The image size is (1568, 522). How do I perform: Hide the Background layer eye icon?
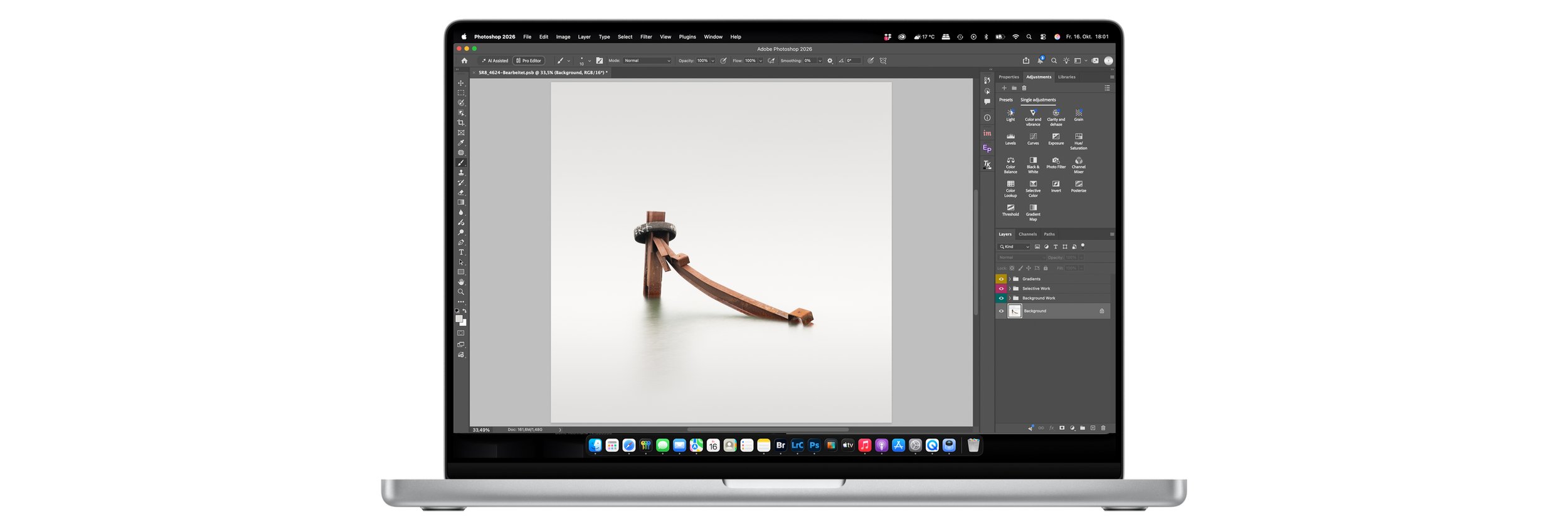(x=1001, y=311)
